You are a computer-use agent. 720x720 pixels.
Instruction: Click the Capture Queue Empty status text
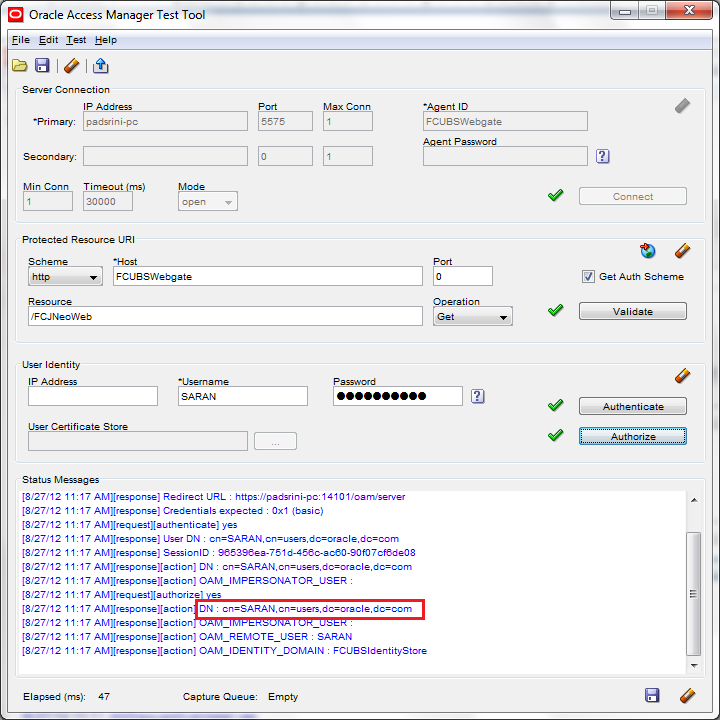click(x=283, y=697)
